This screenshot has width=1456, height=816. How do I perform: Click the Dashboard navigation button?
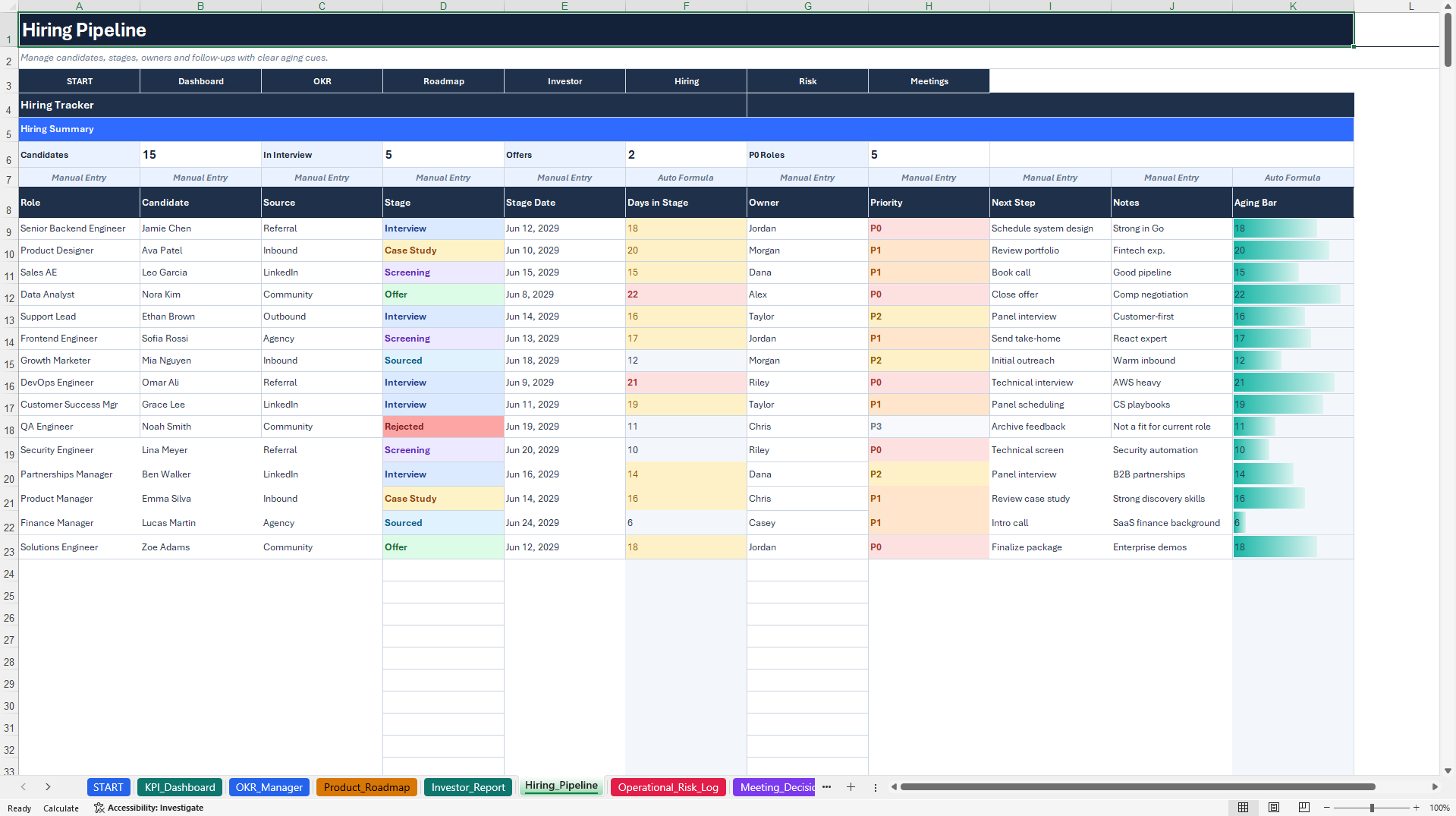(x=201, y=81)
